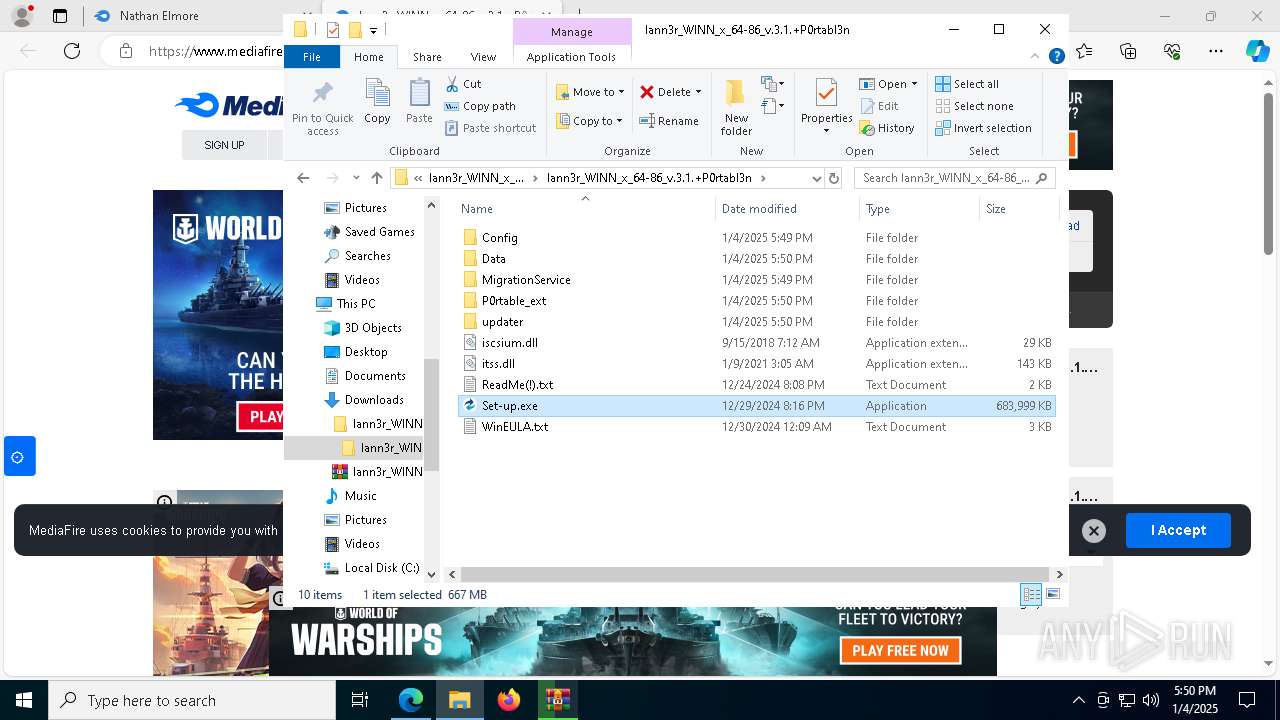Switch to the Share ribbon tab
1280x720 pixels.
pos(427,57)
